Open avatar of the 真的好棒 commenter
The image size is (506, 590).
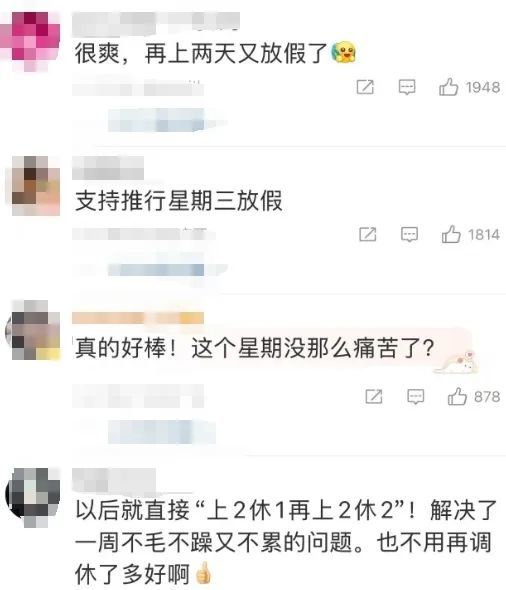(x=33, y=330)
